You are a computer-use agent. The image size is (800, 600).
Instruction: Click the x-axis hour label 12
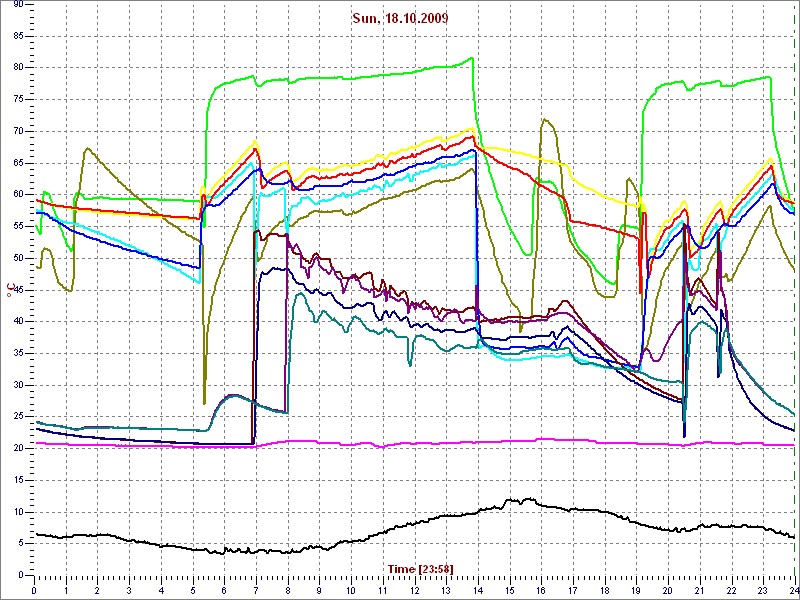point(414,590)
